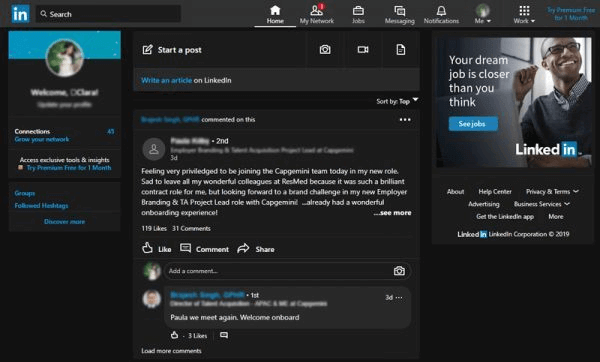Screen dimensions: 600x362
Task: Expand the Privacy & Terms dropdown
Action: tap(552, 192)
